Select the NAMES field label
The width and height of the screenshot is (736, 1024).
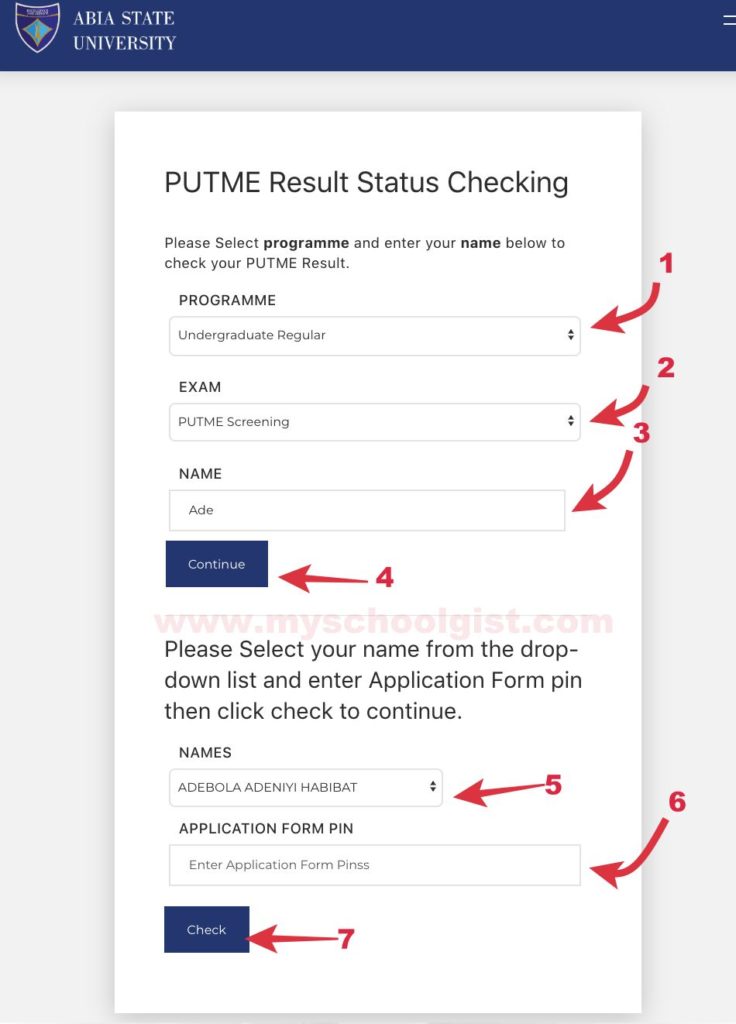(x=199, y=752)
